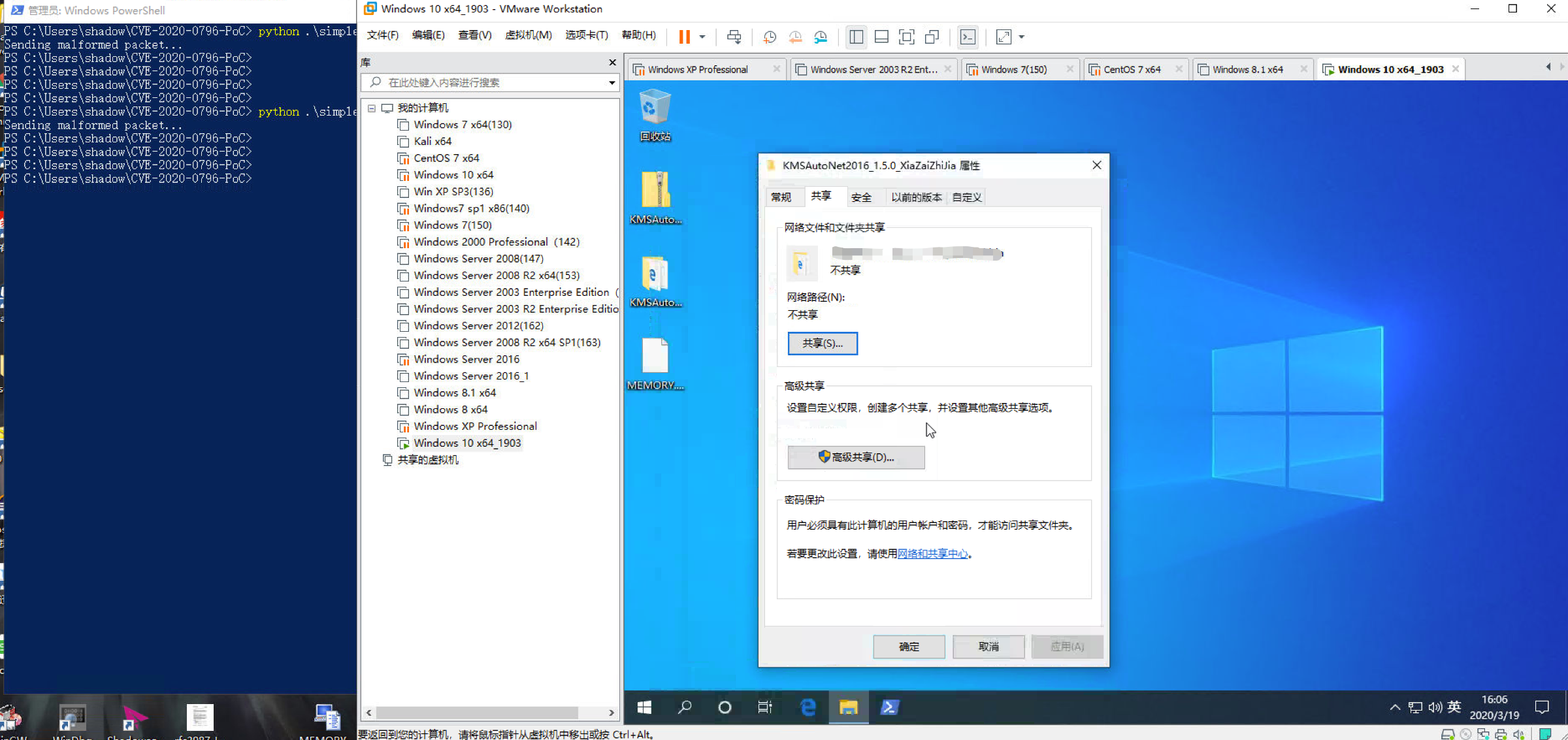Select the MEMORY file desktop icon
Viewport: 1568px width, 740px height.
pyautogui.click(x=655, y=364)
